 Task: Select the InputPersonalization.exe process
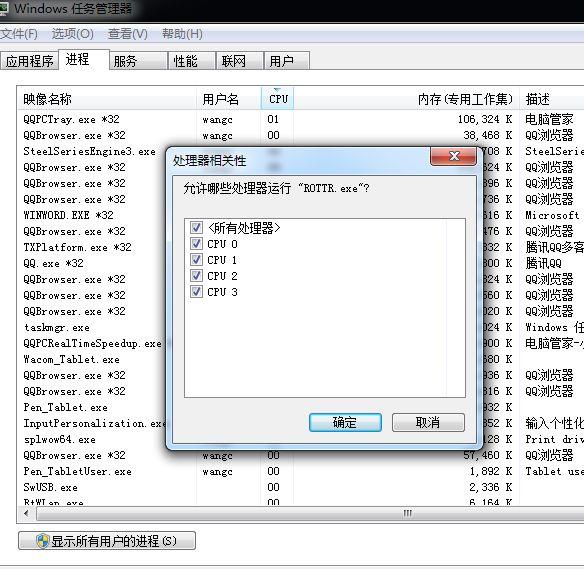coord(95,423)
